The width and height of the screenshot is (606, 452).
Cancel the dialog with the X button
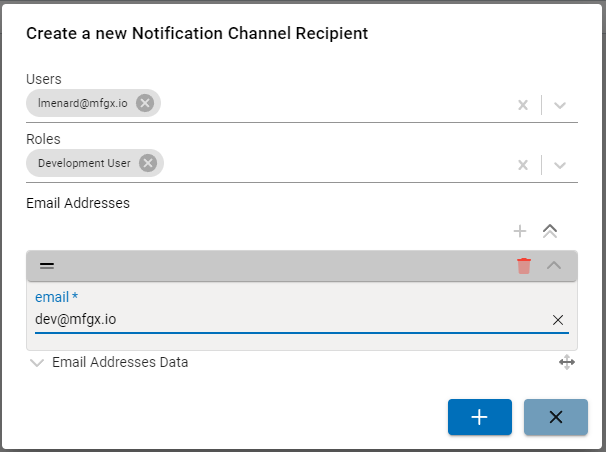[x=555, y=417]
